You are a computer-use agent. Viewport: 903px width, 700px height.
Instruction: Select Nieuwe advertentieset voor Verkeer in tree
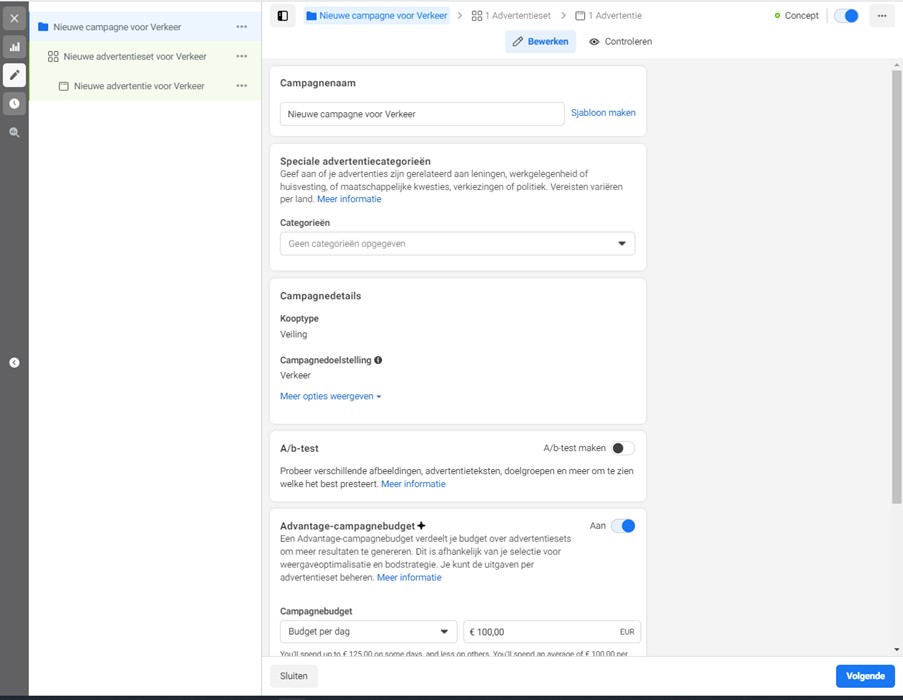click(145, 56)
